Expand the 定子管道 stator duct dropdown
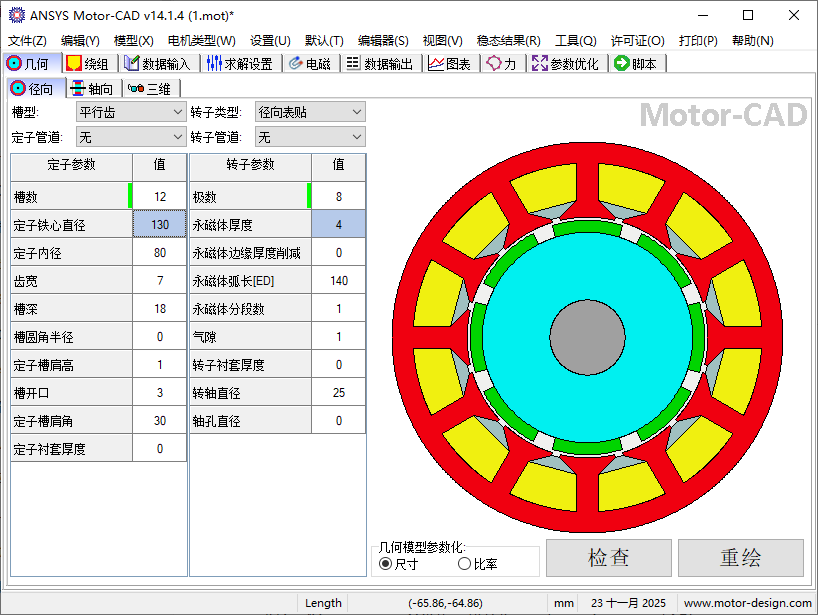Viewport: 818px width, 615px height. [131, 137]
